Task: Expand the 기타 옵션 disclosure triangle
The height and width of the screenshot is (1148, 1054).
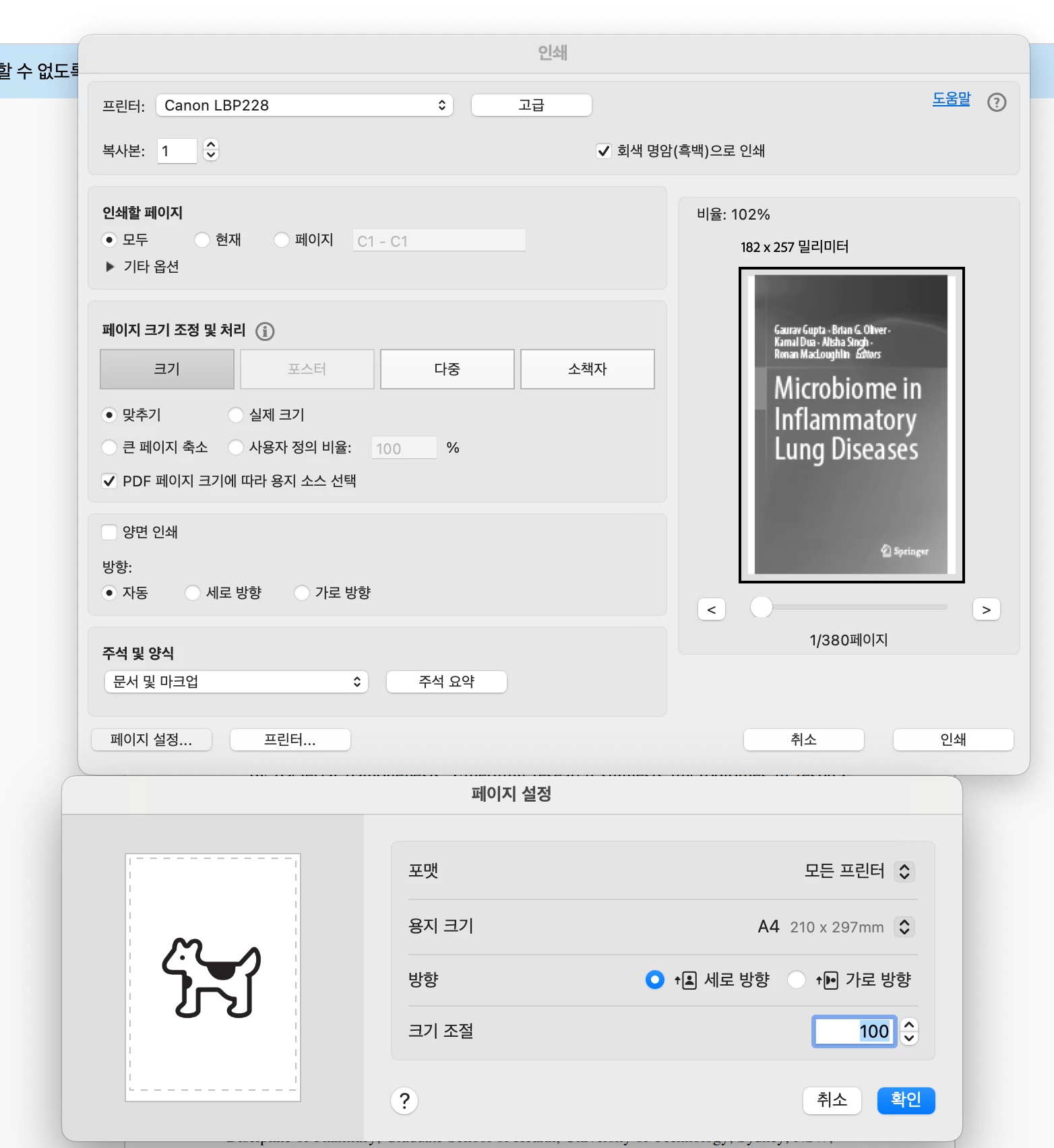Action: coord(110,267)
